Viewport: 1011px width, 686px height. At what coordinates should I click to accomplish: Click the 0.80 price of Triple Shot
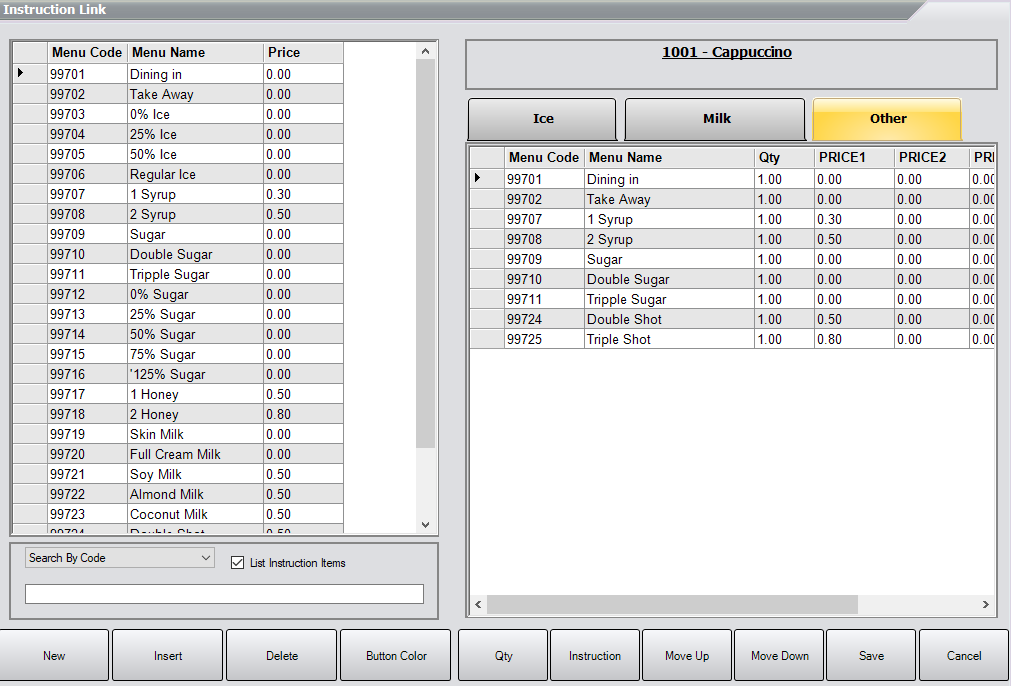(x=854, y=339)
